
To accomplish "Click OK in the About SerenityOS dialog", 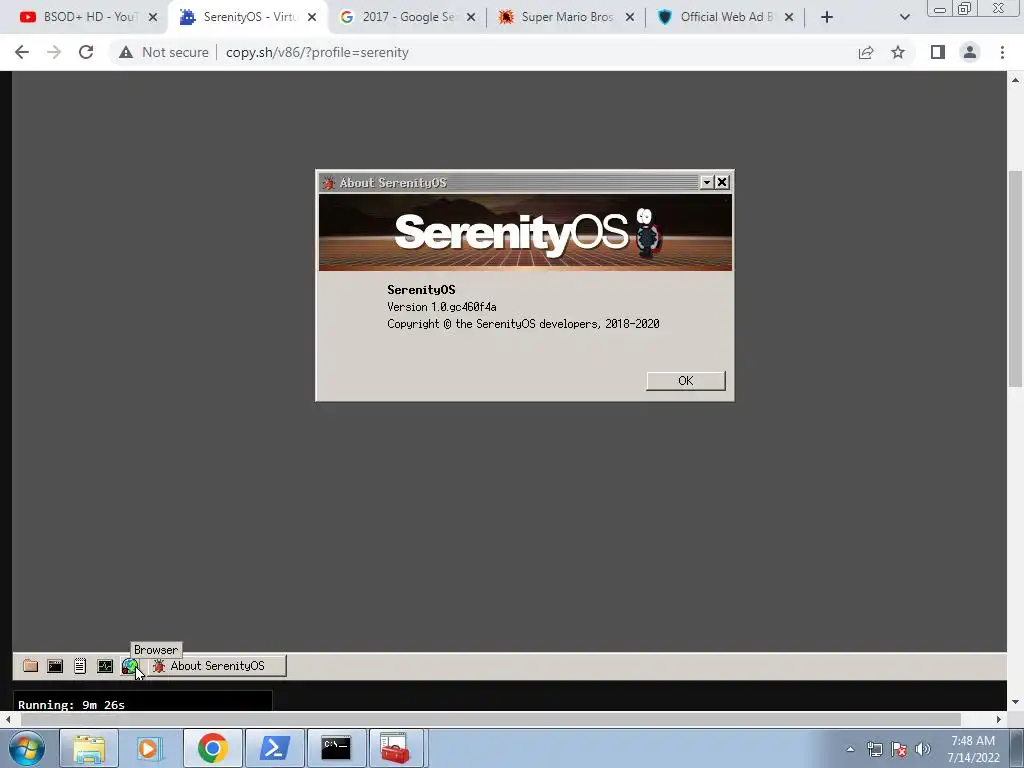I will 686,381.
